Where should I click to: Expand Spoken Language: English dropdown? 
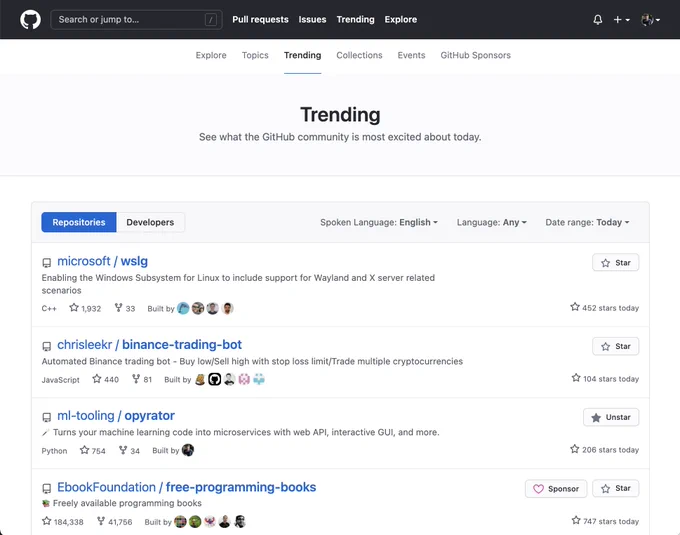(x=379, y=222)
